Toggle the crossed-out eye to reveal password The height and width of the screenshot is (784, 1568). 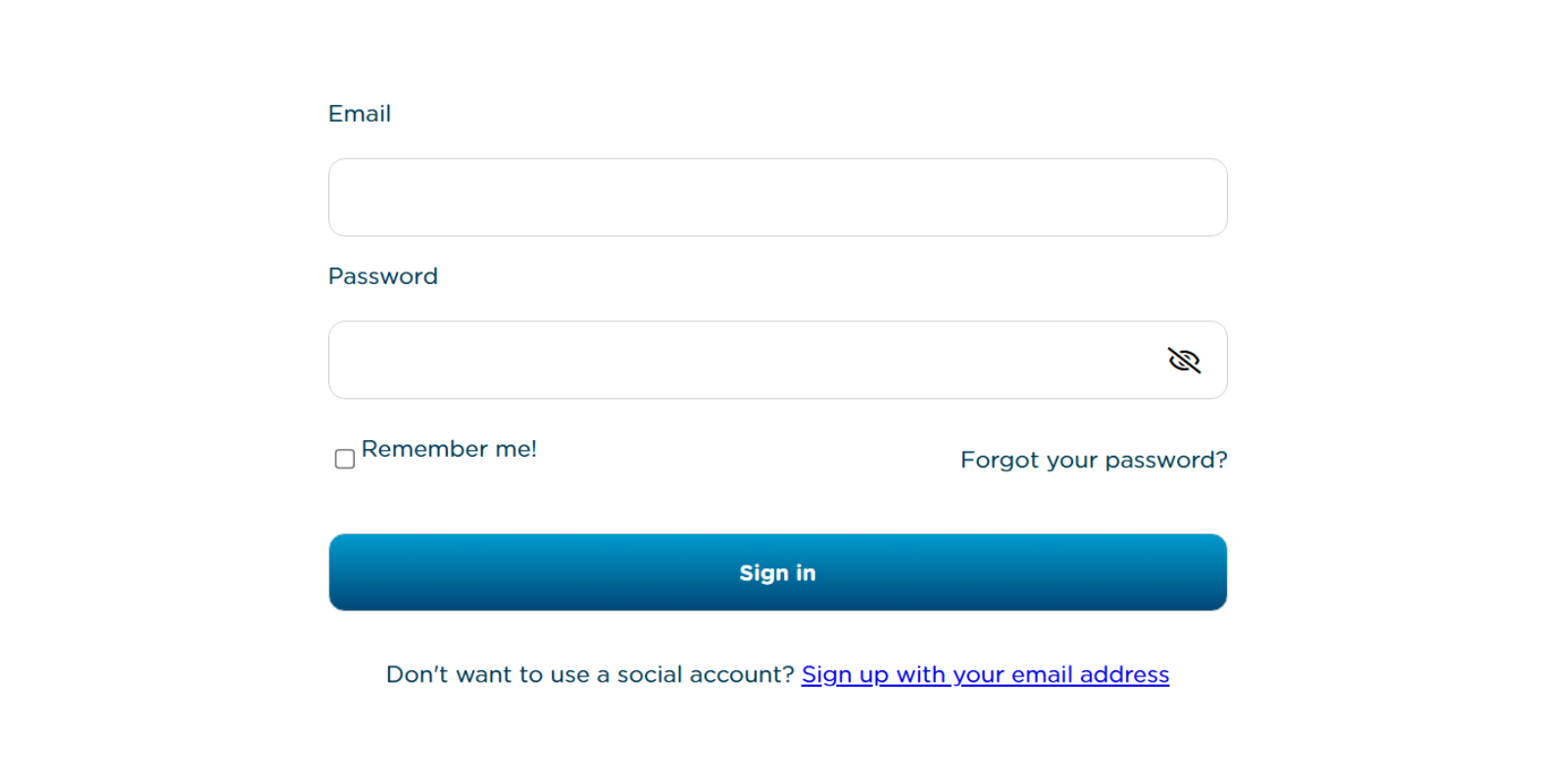click(1184, 360)
